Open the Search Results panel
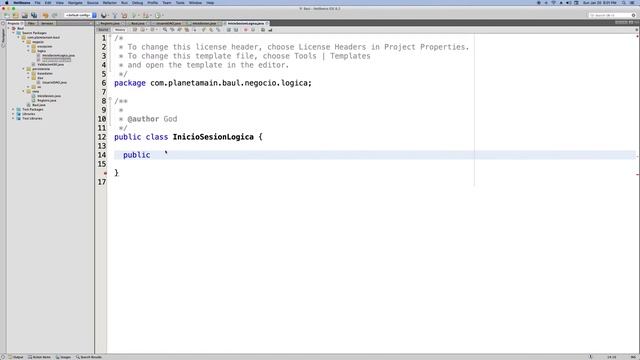The height and width of the screenshot is (360, 640). coord(89,357)
